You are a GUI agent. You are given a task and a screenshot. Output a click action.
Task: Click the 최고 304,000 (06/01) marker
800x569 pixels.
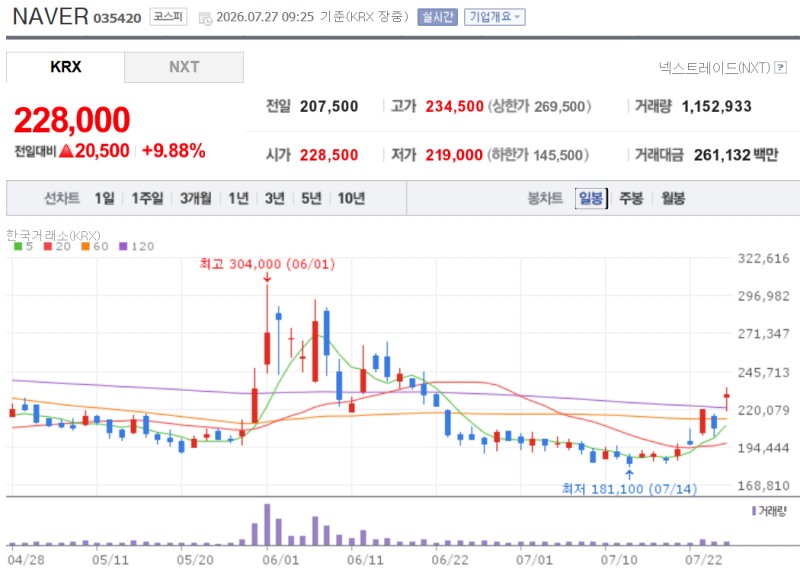(x=267, y=264)
